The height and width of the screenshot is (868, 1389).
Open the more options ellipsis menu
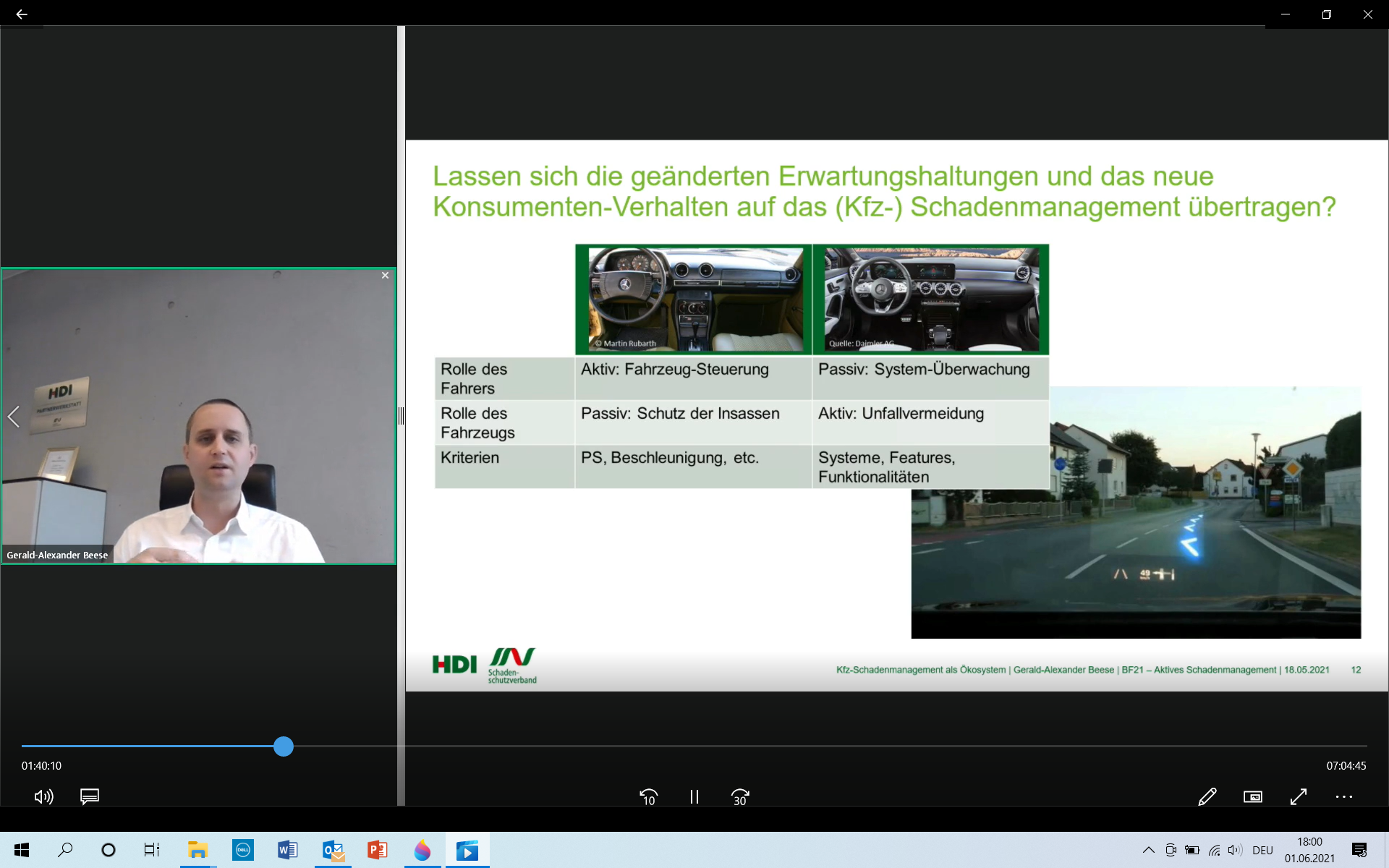pyautogui.click(x=1343, y=796)
